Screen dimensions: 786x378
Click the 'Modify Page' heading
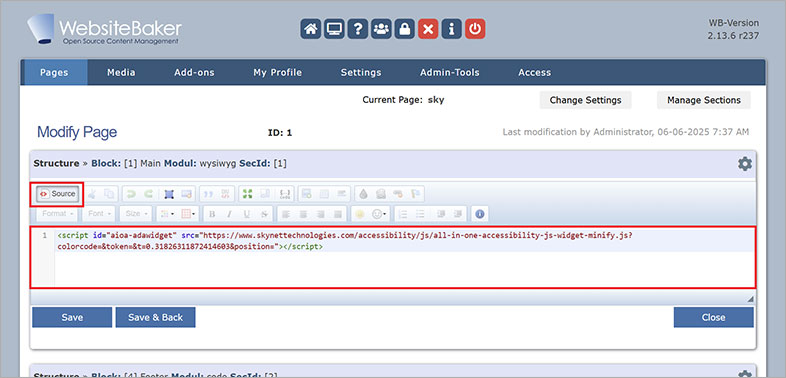coord(77,132)
